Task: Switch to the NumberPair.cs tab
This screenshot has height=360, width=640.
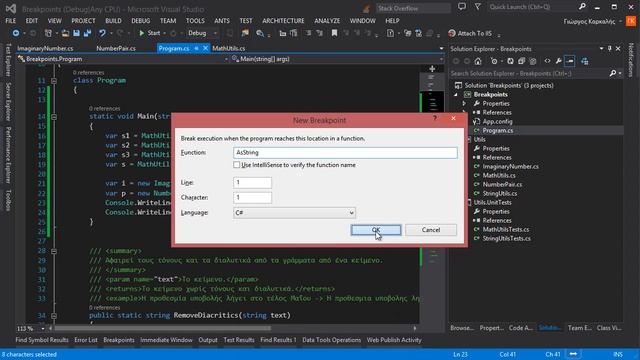Action: pos(116,48)
